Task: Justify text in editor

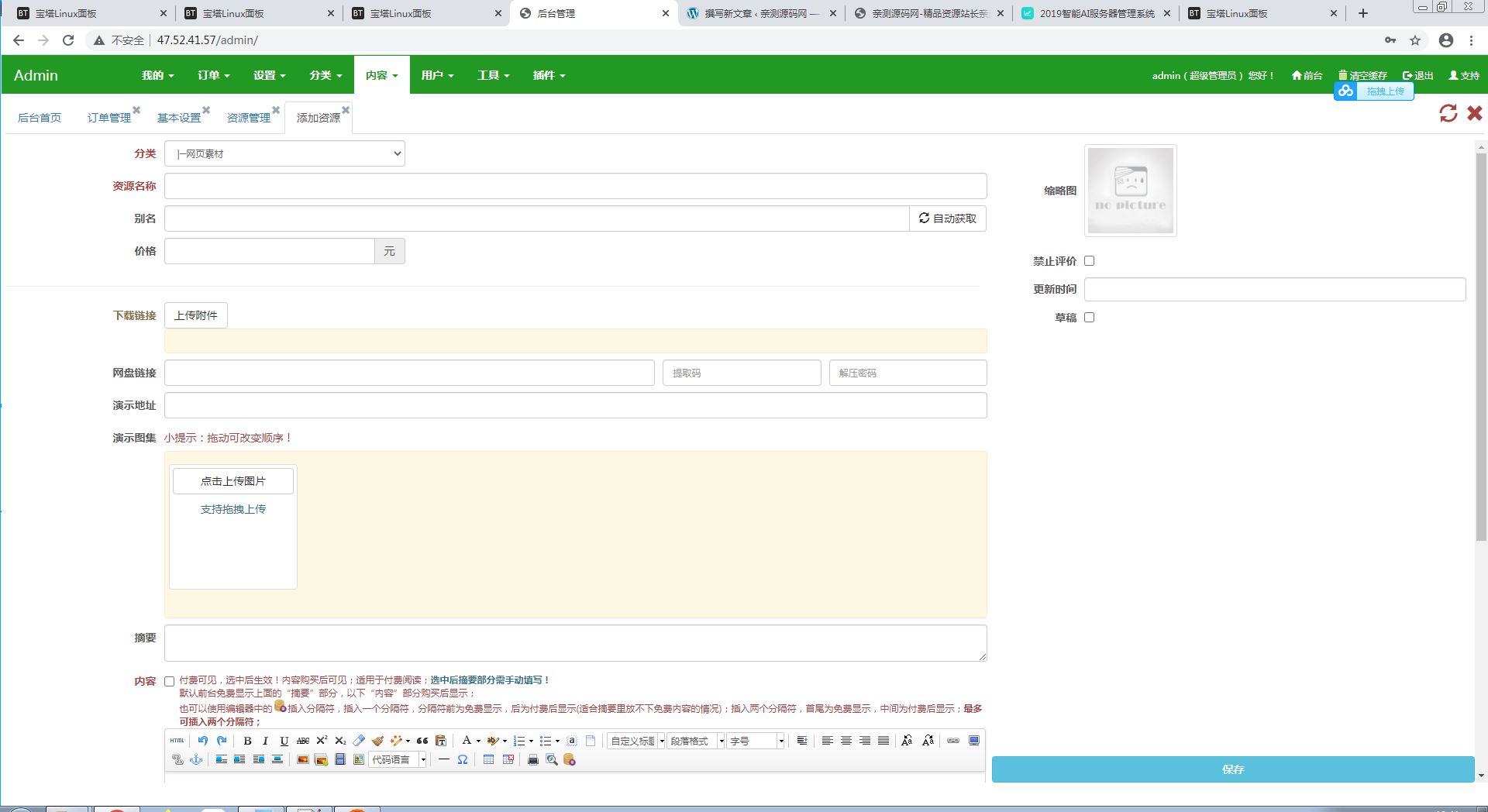Action: (x=883, y=741)
